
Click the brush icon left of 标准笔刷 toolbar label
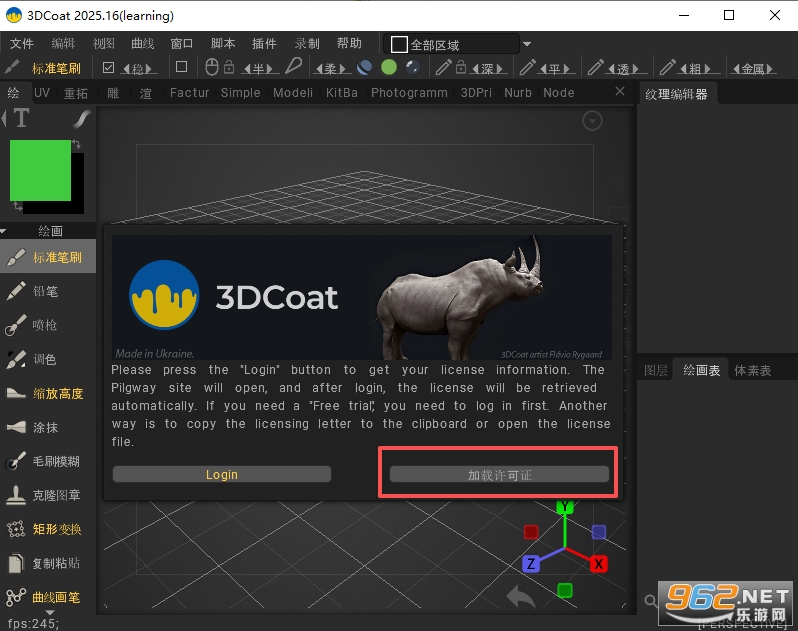click(x=12, y=67)
